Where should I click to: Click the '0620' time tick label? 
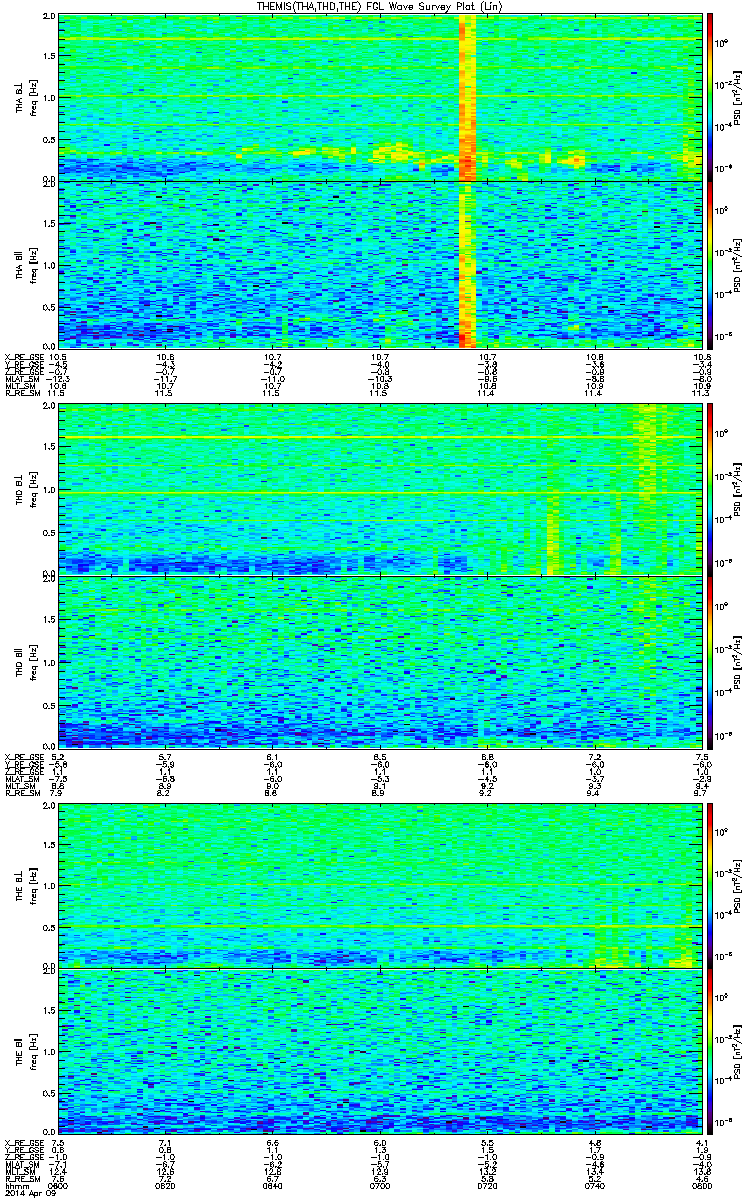[167, 1185]
